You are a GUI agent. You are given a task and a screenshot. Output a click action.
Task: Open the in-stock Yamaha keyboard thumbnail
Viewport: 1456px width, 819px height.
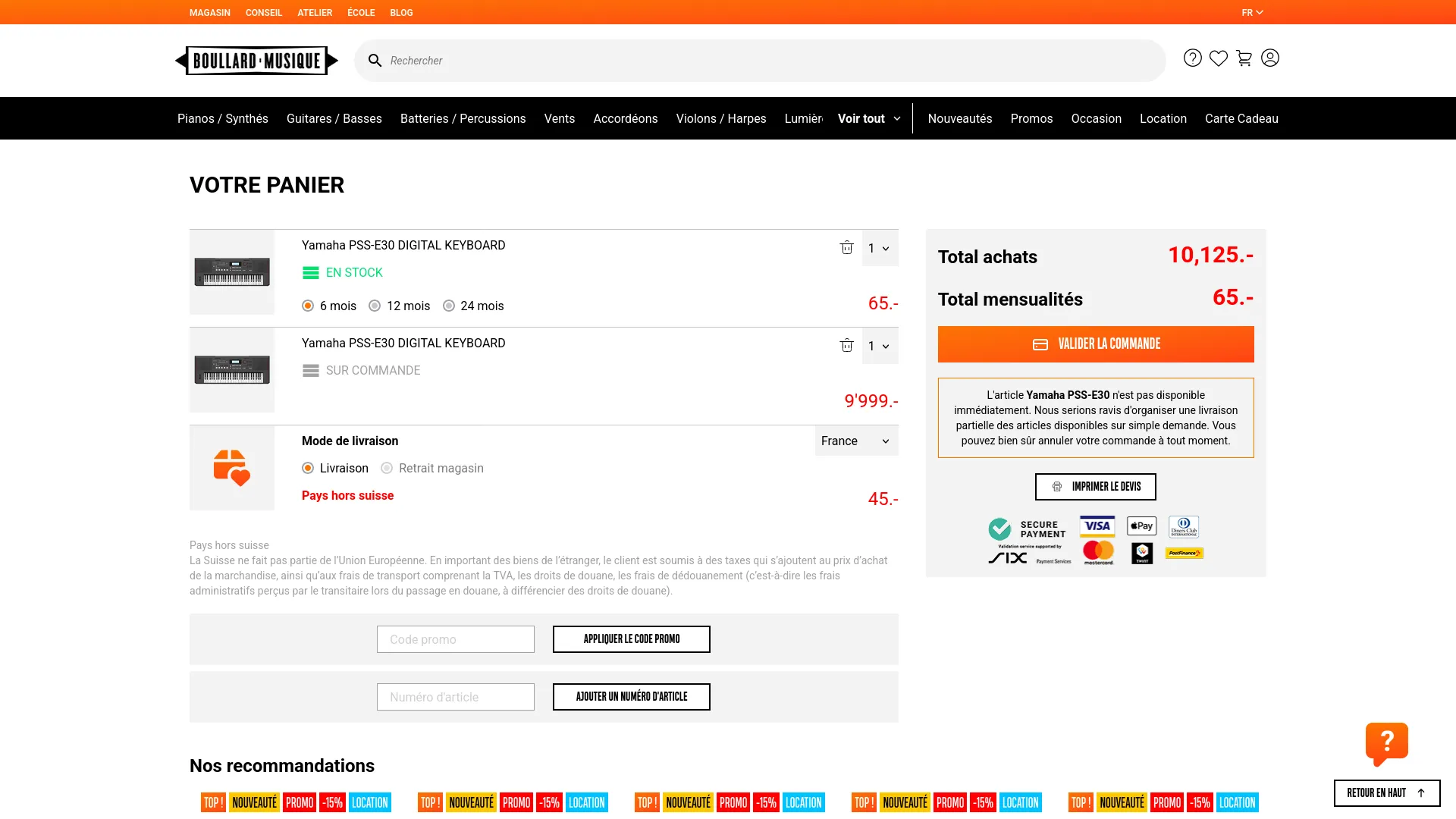(x=232, y=272)
